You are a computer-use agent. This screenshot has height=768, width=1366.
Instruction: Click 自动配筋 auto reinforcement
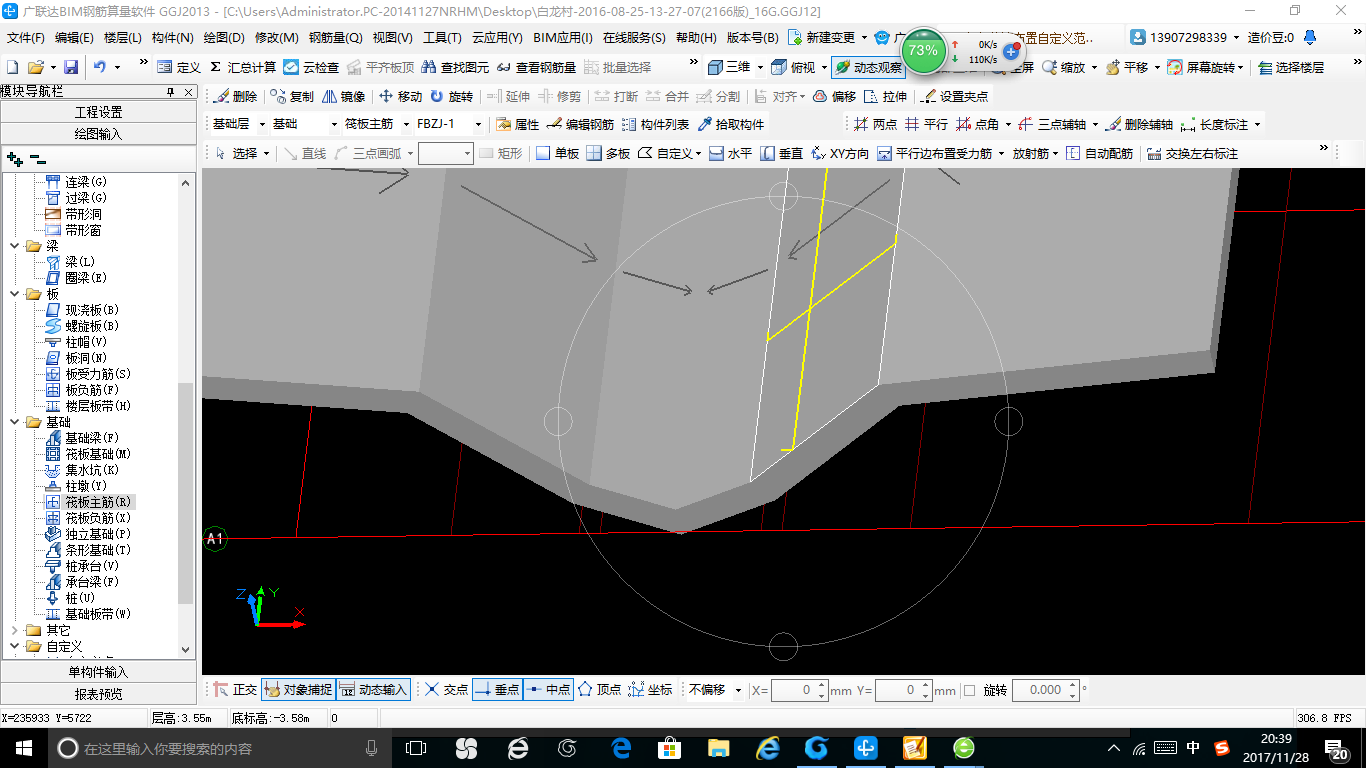pos(1099,153)
